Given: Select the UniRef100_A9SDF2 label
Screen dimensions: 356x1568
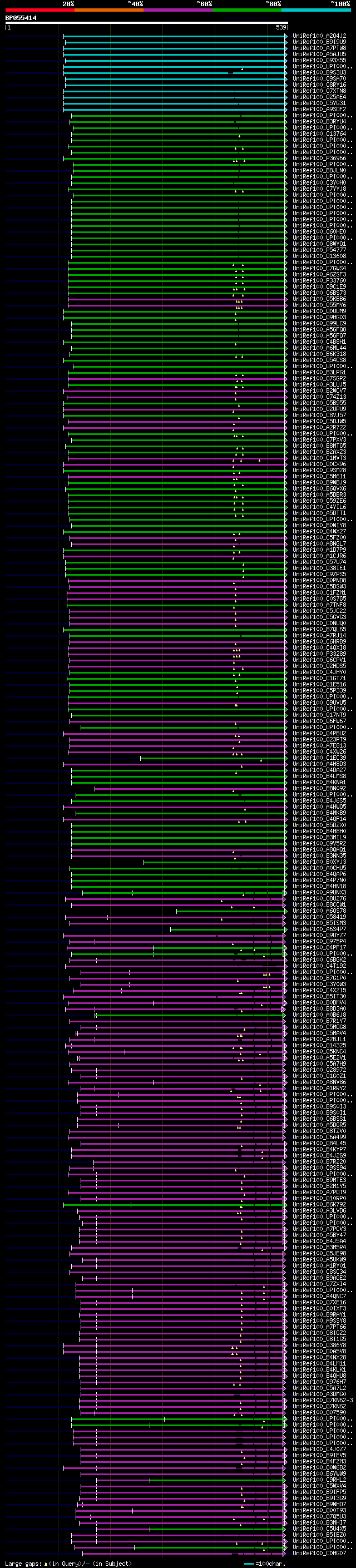Looking at the screenshot, I should coord(319,109).
